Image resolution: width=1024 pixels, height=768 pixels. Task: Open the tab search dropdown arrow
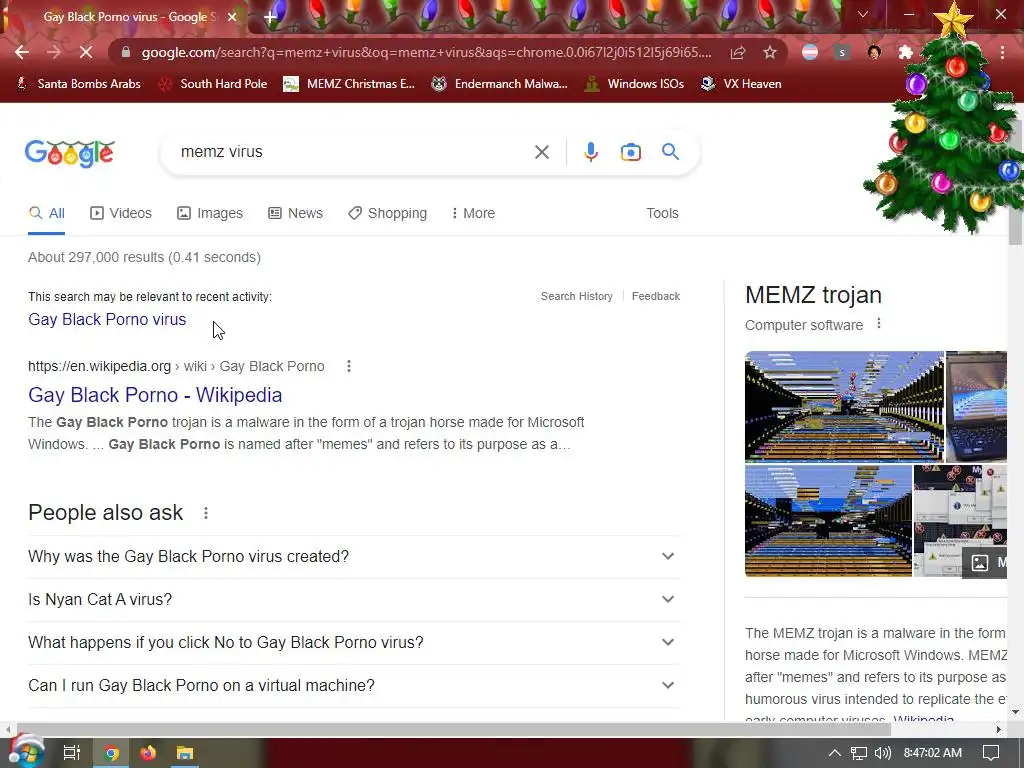click(863, 14)
